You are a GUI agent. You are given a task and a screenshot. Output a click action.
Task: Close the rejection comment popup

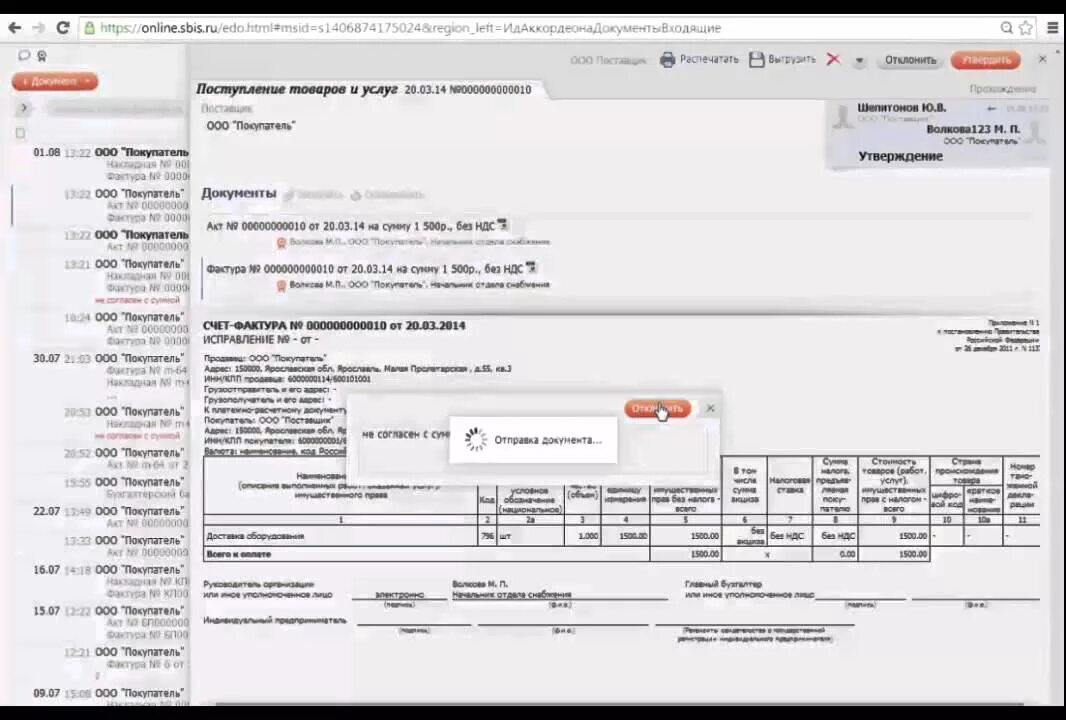(x=710, y=408)
